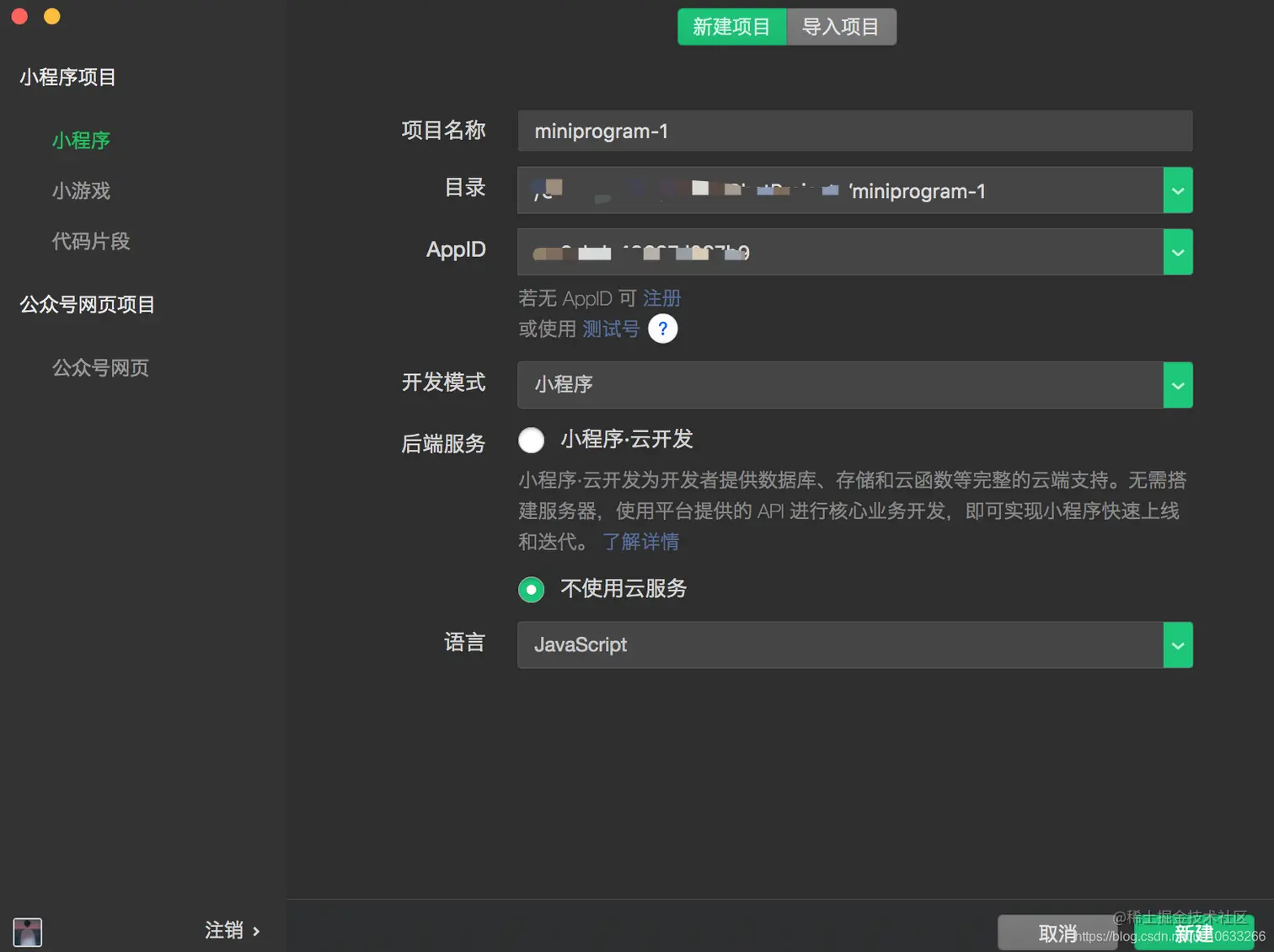This screenshot has width=1274, height=952.
Task: Select the 小程序·云开发 radio button
Action: coord(532,440)
